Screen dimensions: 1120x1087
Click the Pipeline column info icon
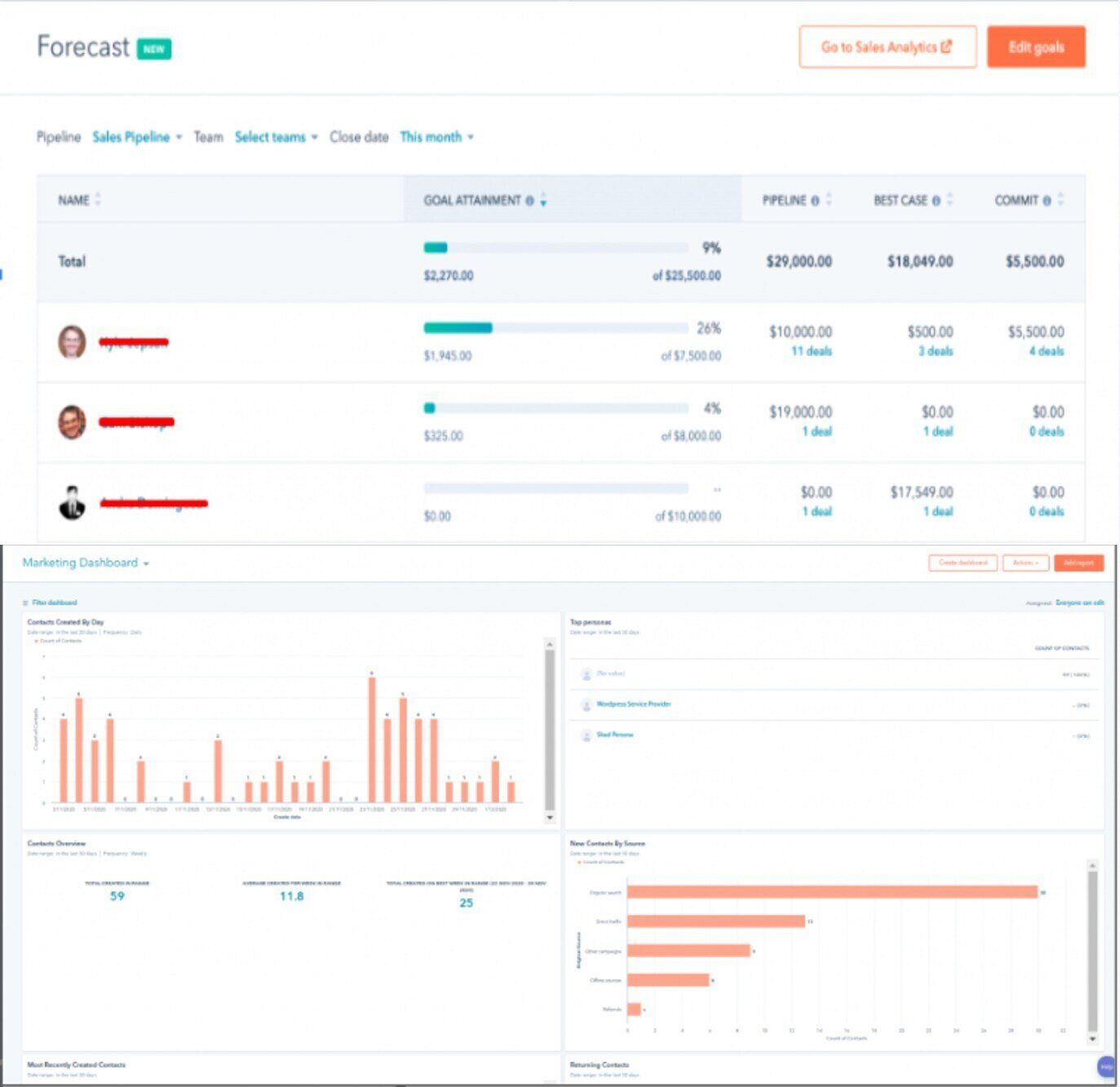pos(815,201)
